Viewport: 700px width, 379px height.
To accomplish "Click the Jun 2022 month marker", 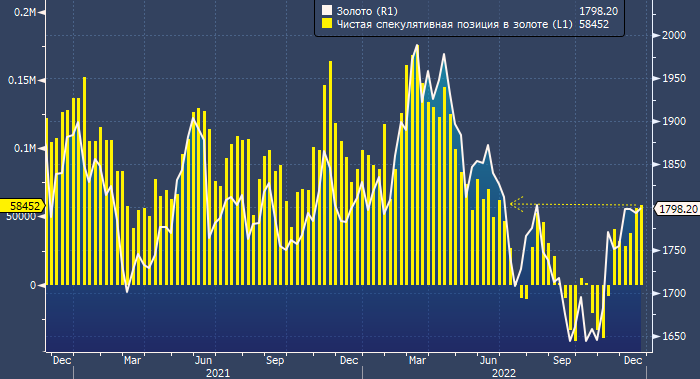I will [488, 360].
